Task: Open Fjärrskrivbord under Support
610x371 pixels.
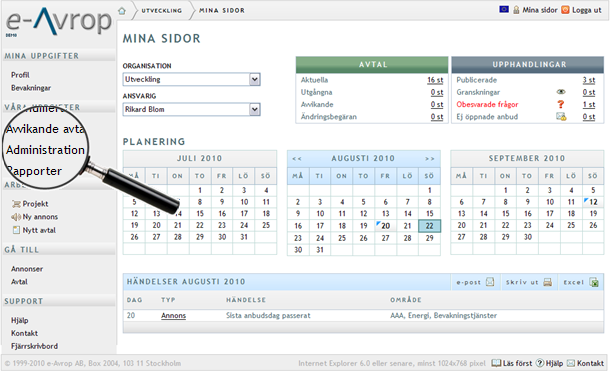Action: [x=35, y=346]
